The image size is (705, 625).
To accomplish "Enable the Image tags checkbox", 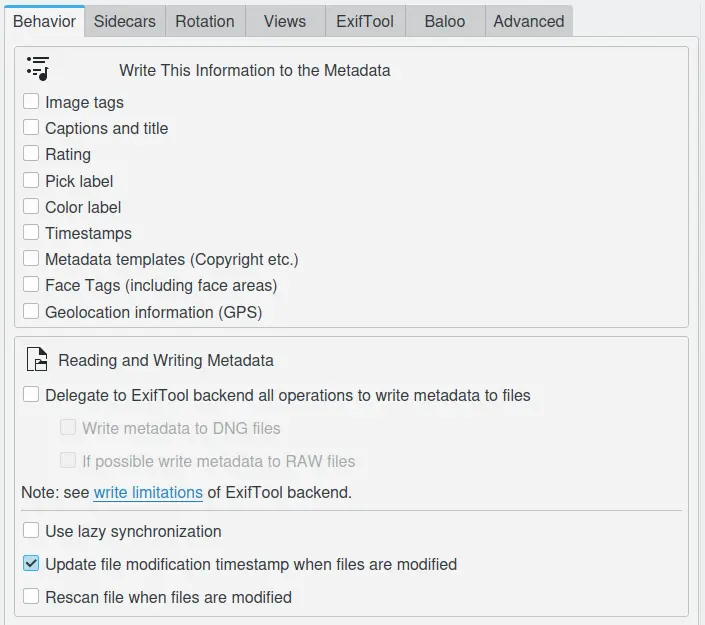I will tap(31, 102).
